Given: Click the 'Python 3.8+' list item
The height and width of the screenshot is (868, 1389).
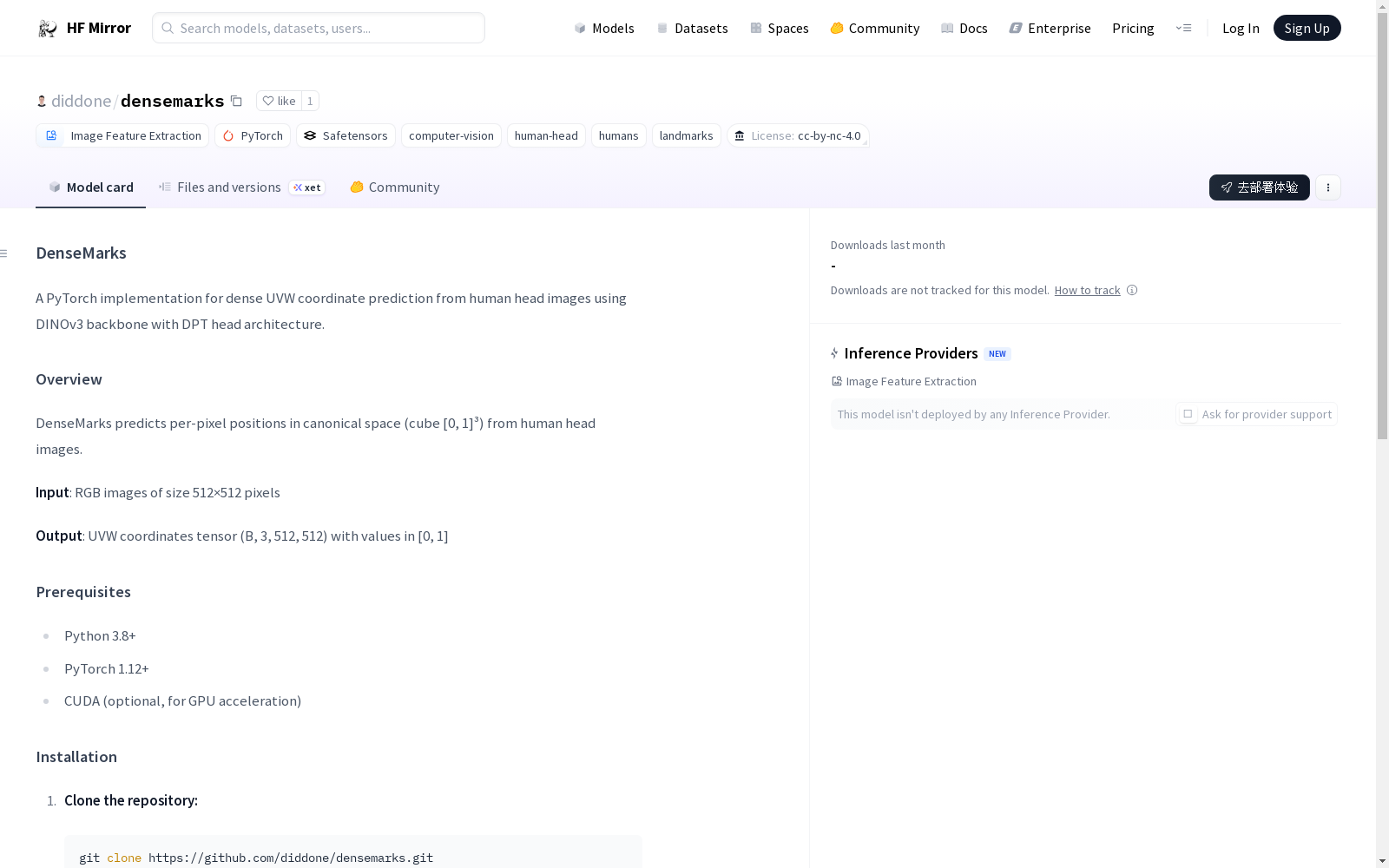Looking at the screenshot, I should point(100,636).
